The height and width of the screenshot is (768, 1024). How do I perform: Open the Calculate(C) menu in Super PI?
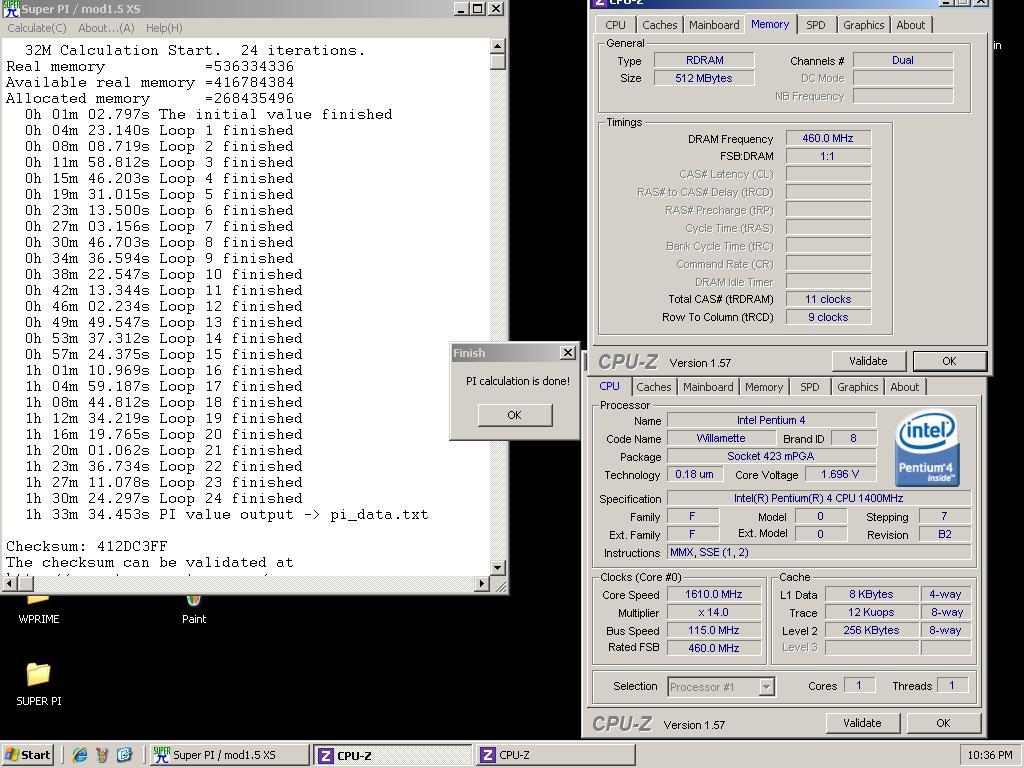(x=37, y=28)
